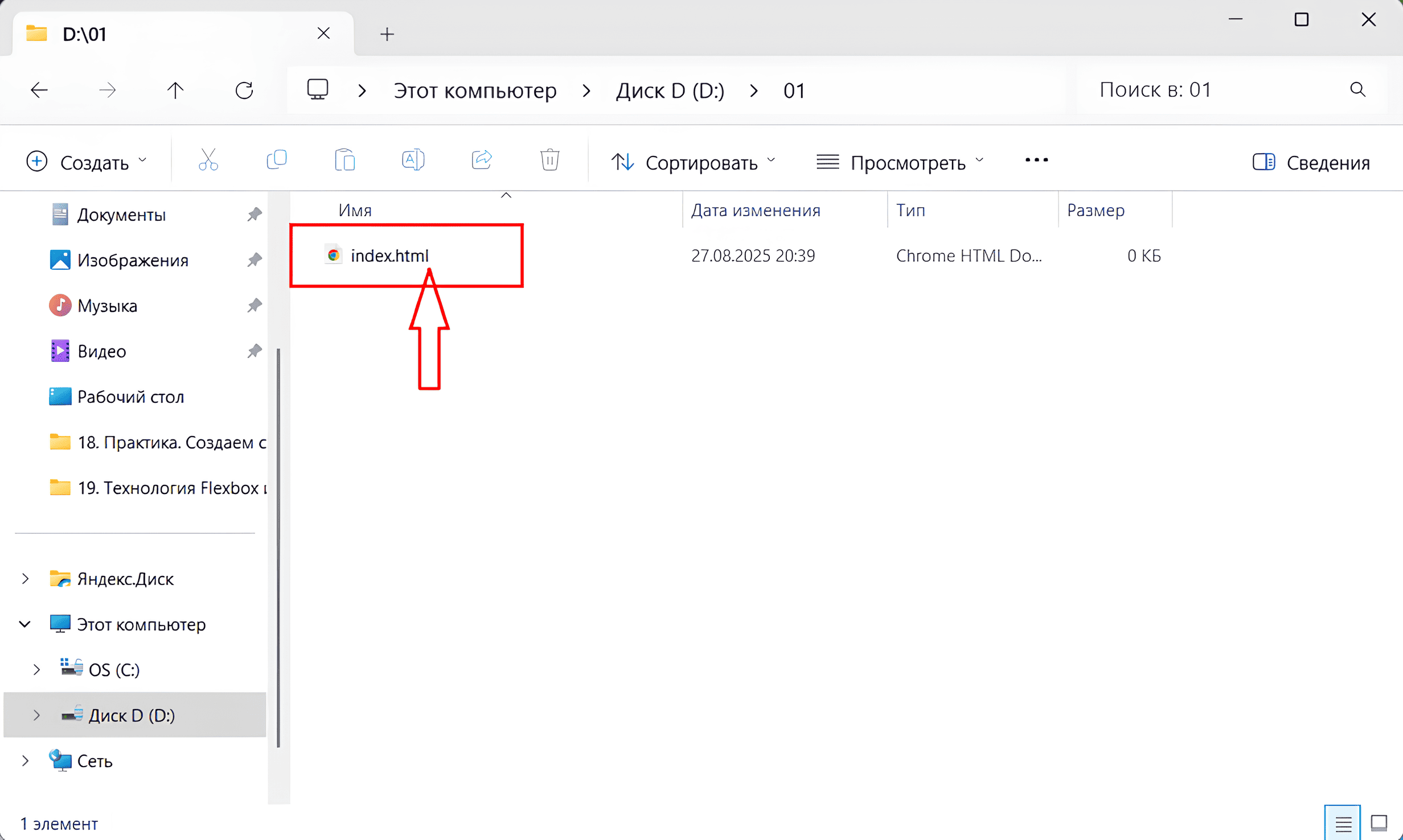
Task: Click the Cut scissors icon
Action: 208,160
